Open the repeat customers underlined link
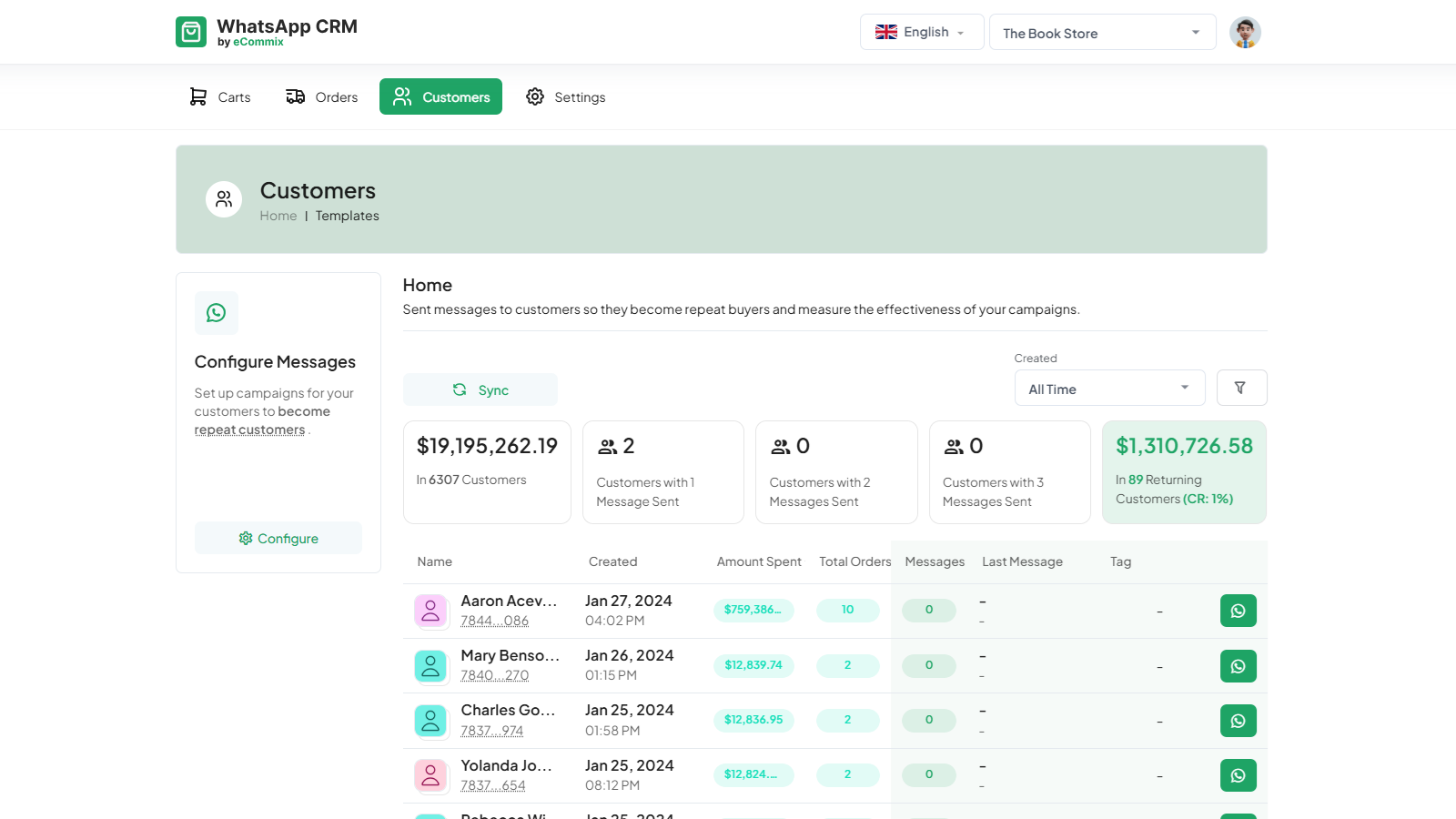The height and width of the screenshot is (819, 1456). pos(248,429)
